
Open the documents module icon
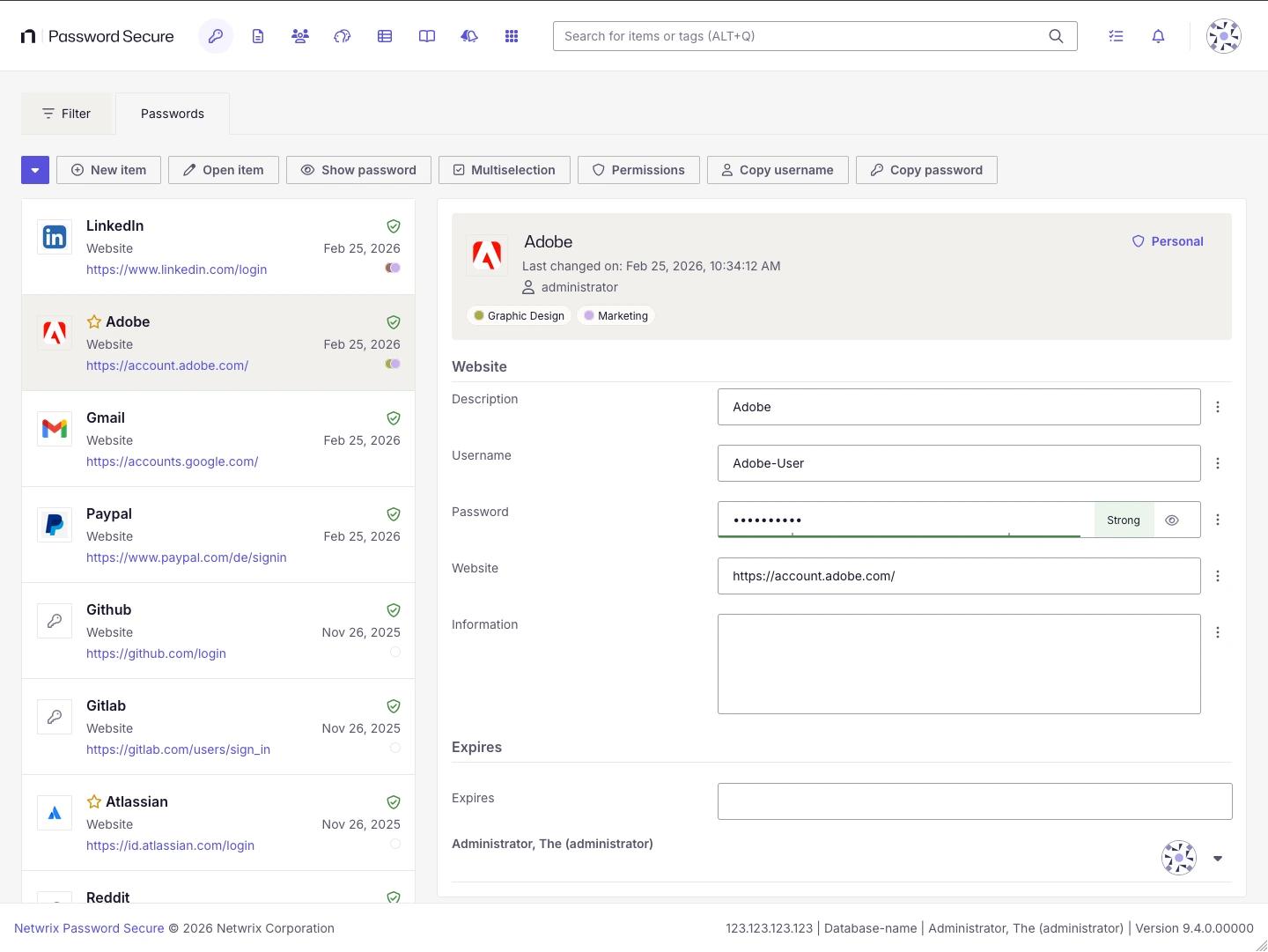tap(258, 36)
